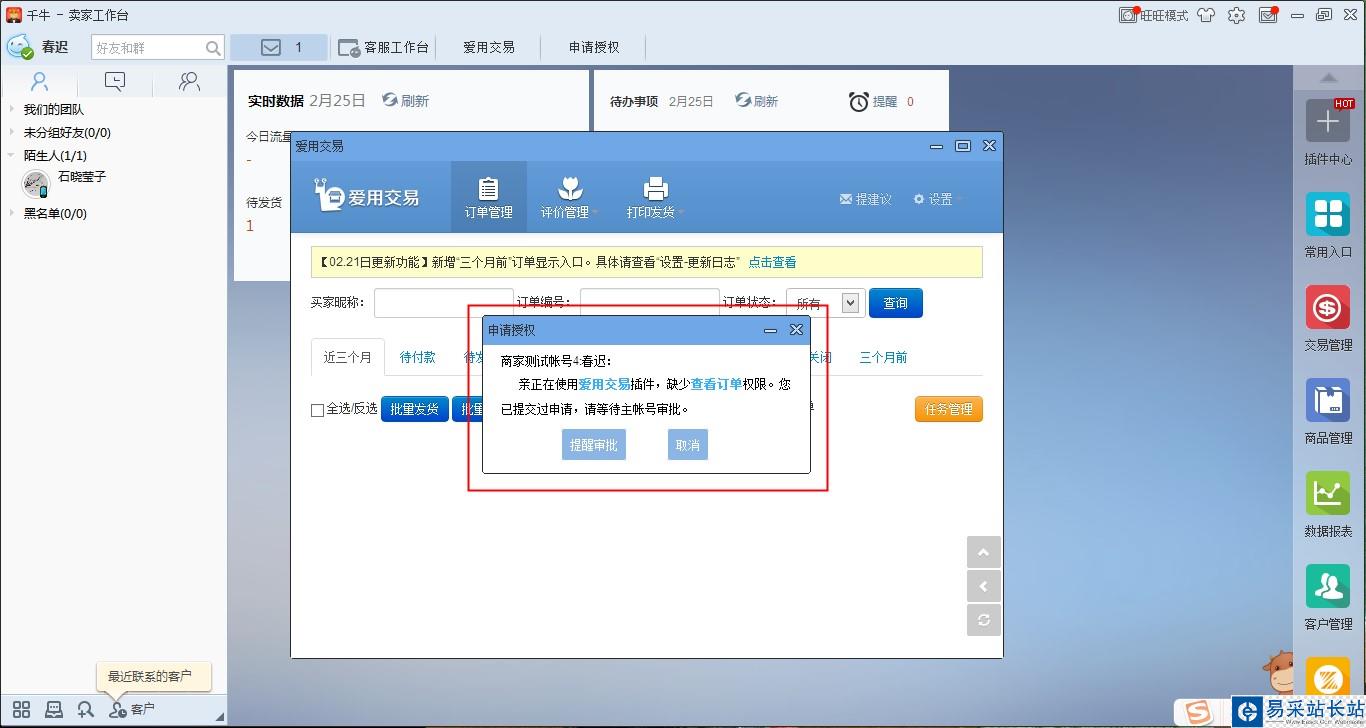Select the 待付款 orders tab
The width and height of the screenshot is (1366, 728).
[417, 358]
